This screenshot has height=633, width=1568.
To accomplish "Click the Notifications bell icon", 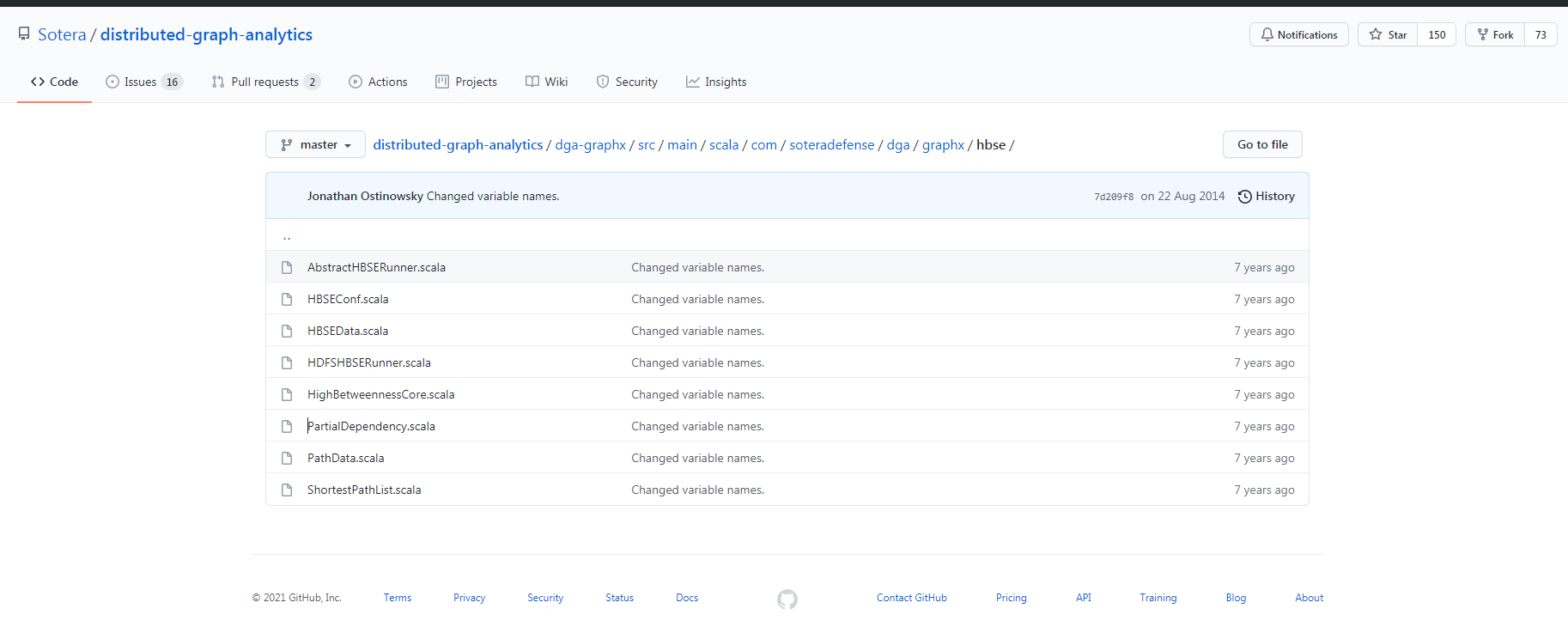I will [x=1267, y=35].
